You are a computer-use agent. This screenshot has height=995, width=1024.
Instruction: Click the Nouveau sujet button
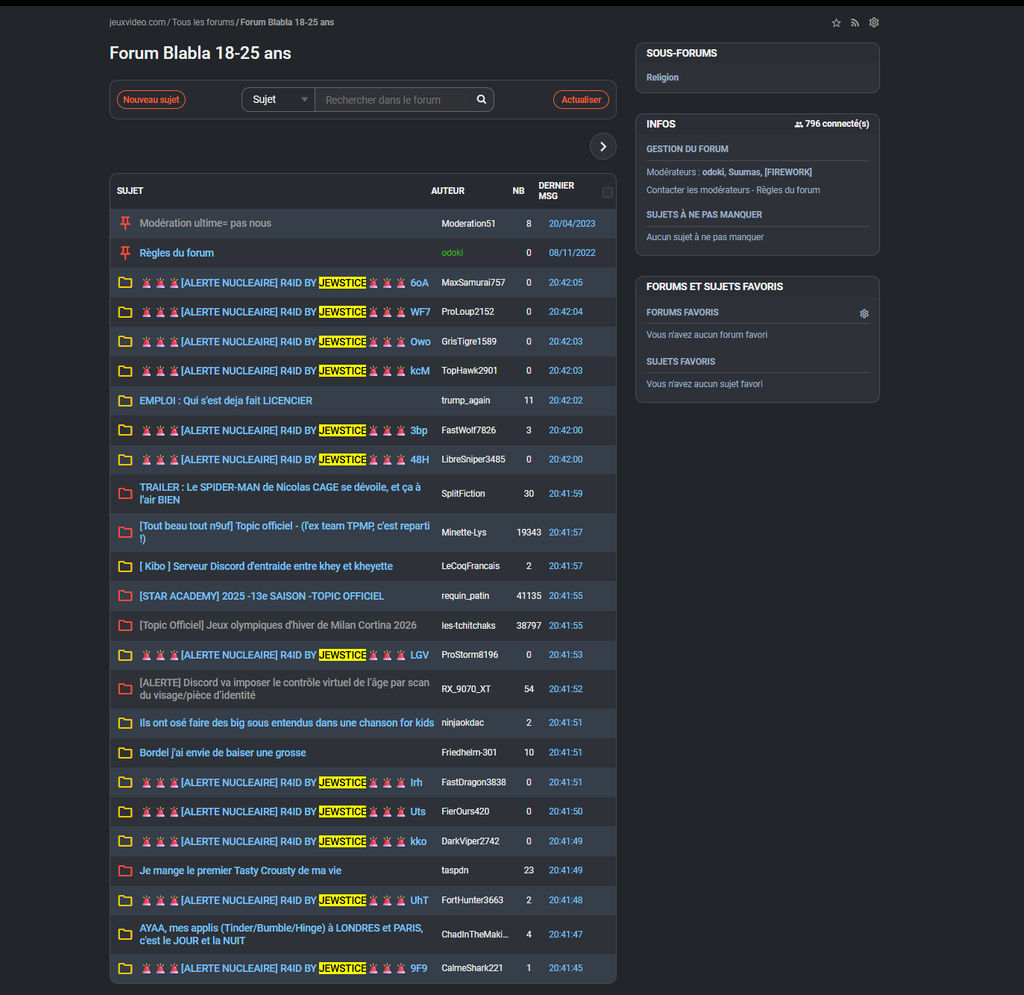pyautogui.click(x=151, y=100)
